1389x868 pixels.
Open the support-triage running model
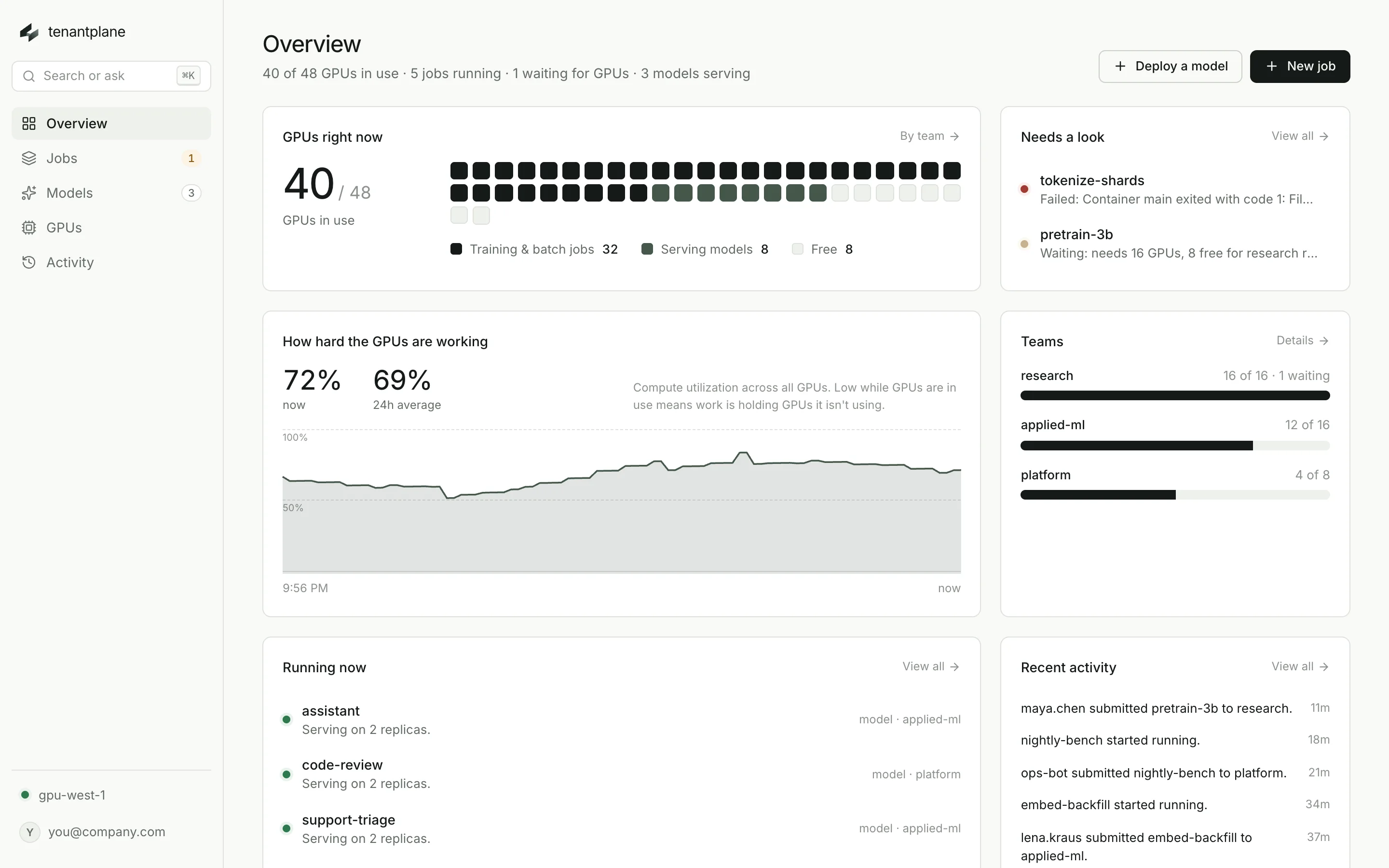point(621,828)
